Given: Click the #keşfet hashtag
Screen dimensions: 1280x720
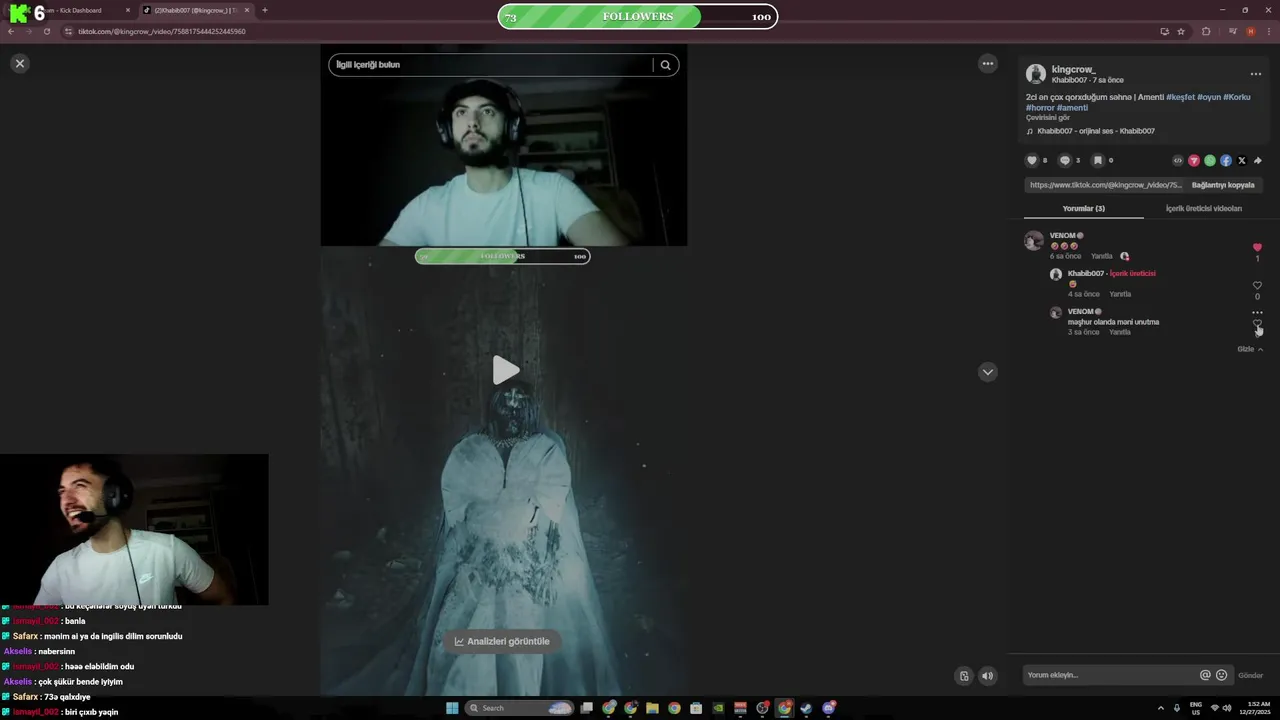Looking at the screenshot, I should point(1180,97).
